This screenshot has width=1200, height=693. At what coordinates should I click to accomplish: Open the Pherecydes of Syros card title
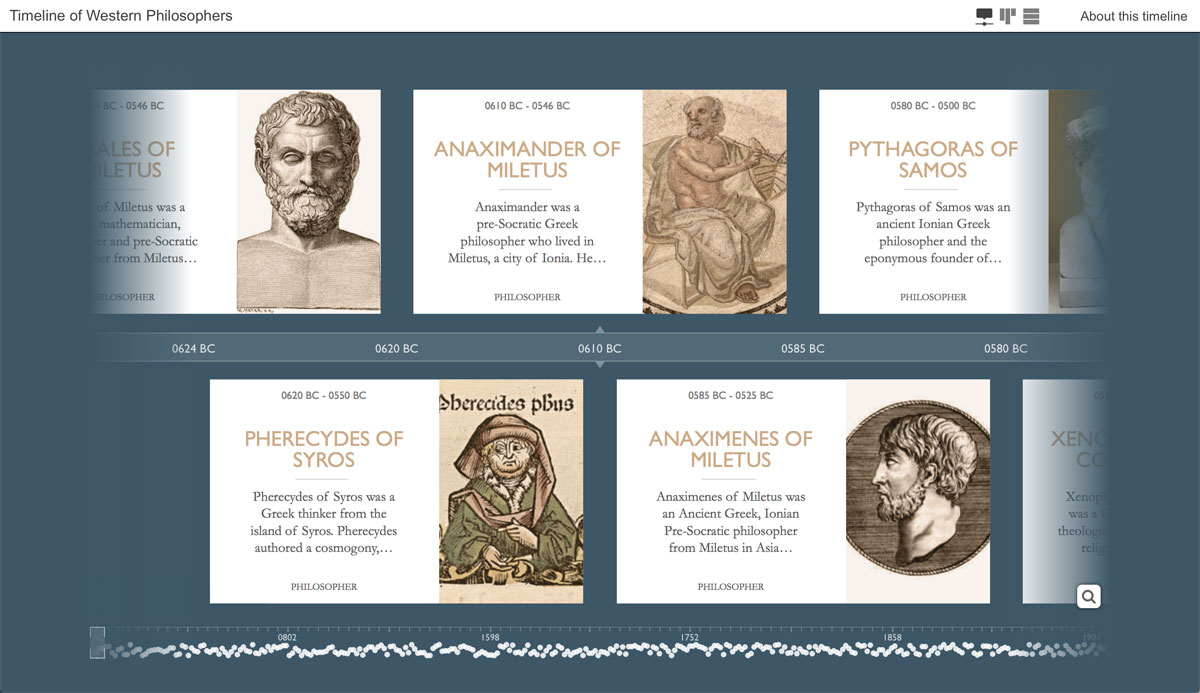[x=324, y=449]
